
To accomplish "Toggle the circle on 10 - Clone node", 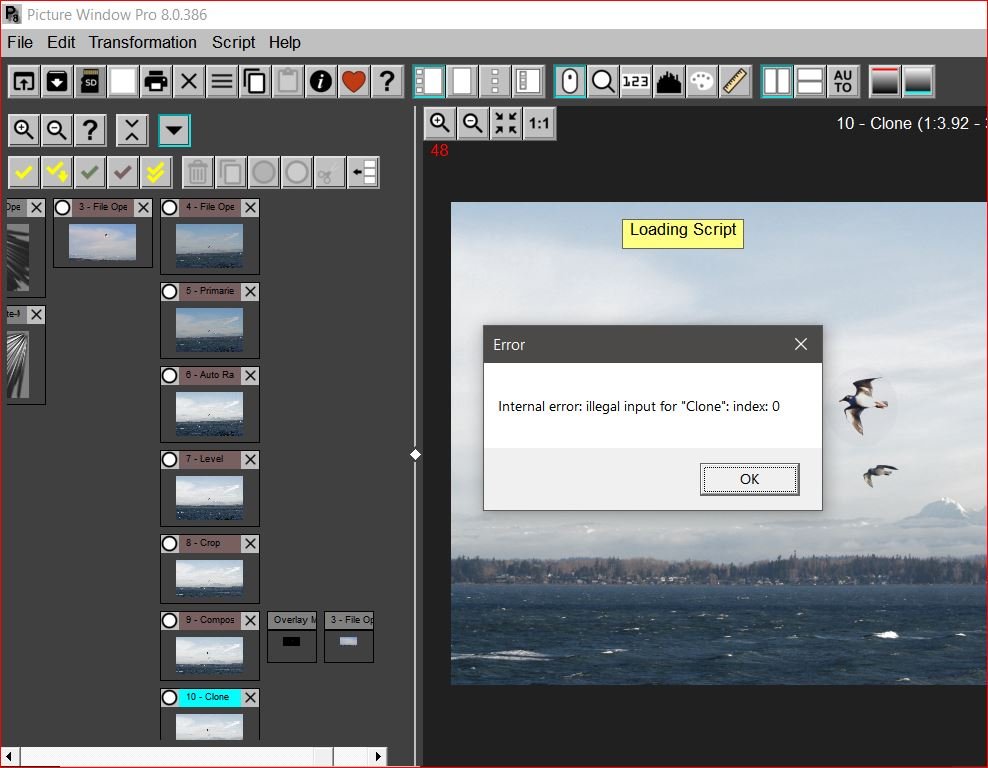I will point(170,697).
